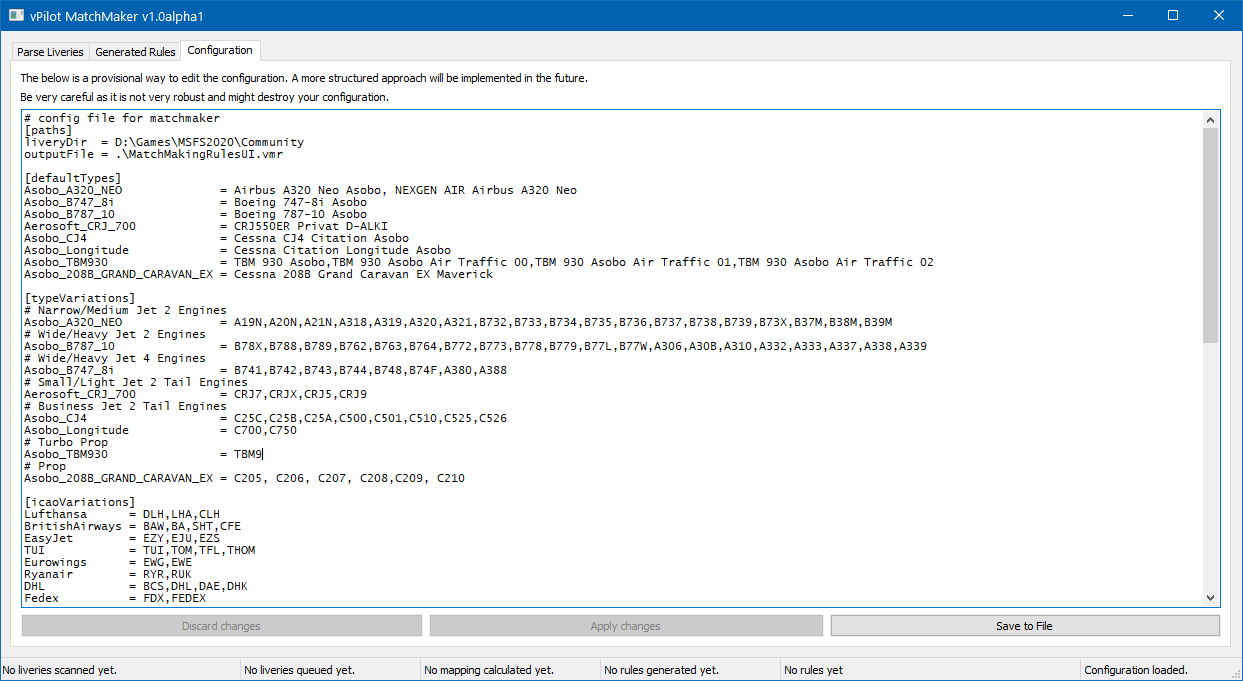
Task: Click the '# config file for matchmaker' line
Action: pyautogui.click(x=122, y=118)
